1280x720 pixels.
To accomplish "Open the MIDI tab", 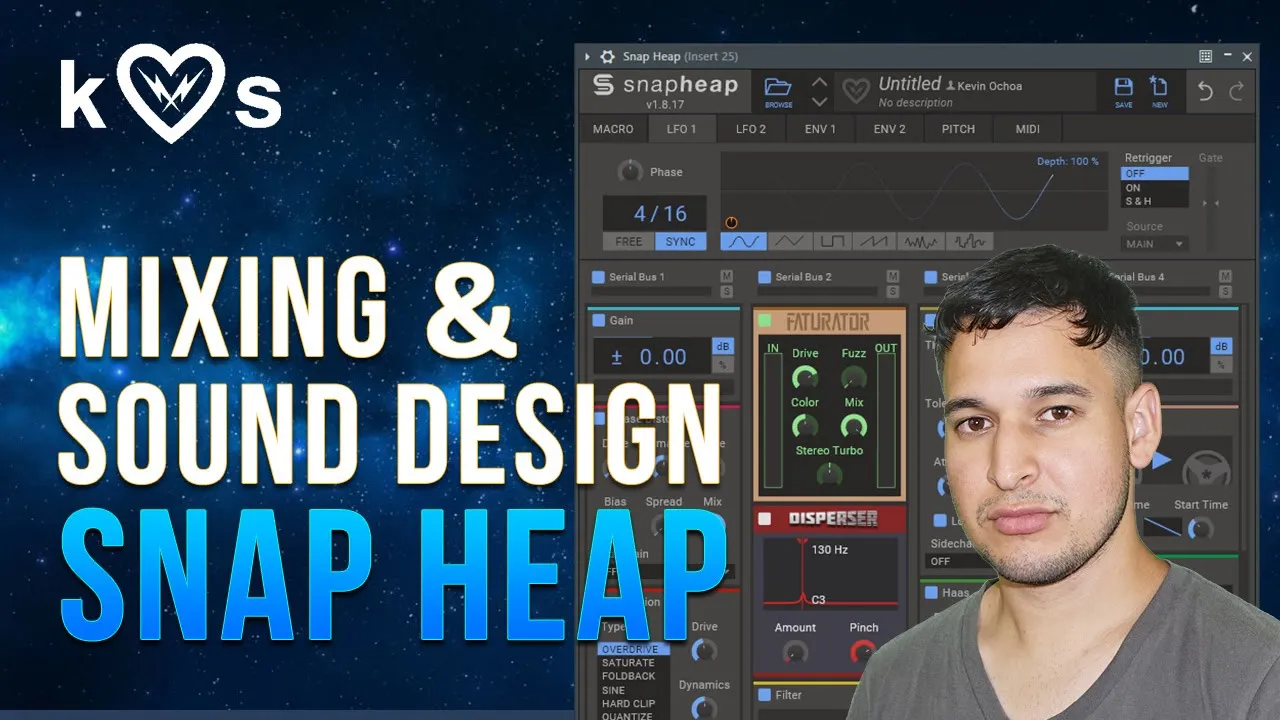I will (x=1027, y=129).
